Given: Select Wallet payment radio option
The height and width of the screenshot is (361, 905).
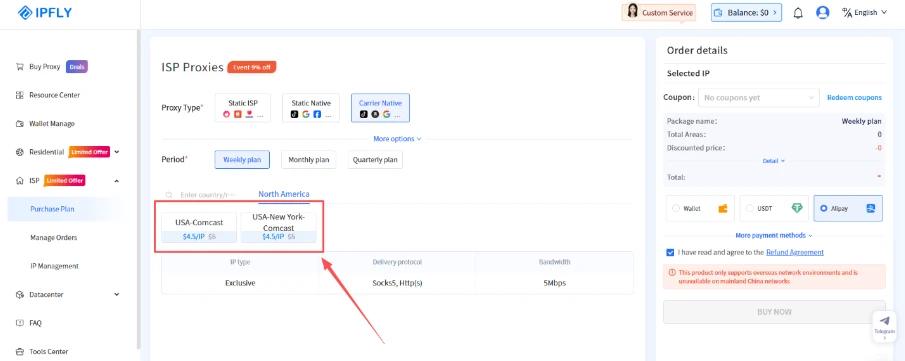Looking at the screenshot, I should click(676, 209).
